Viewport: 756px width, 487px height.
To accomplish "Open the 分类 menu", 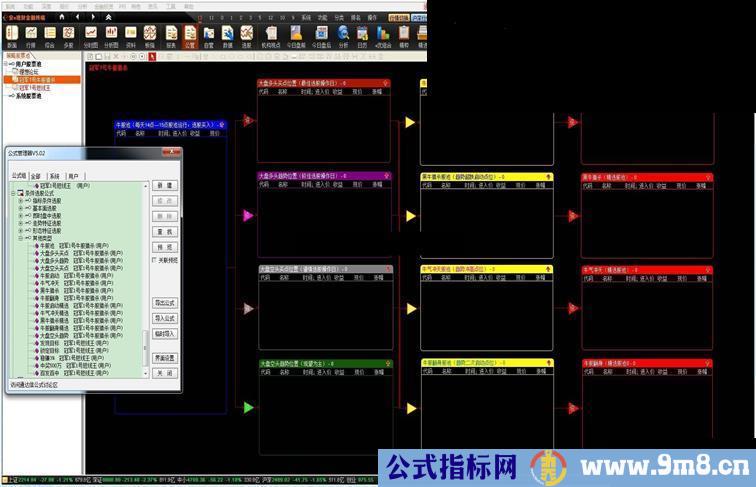I will point(339,17).
